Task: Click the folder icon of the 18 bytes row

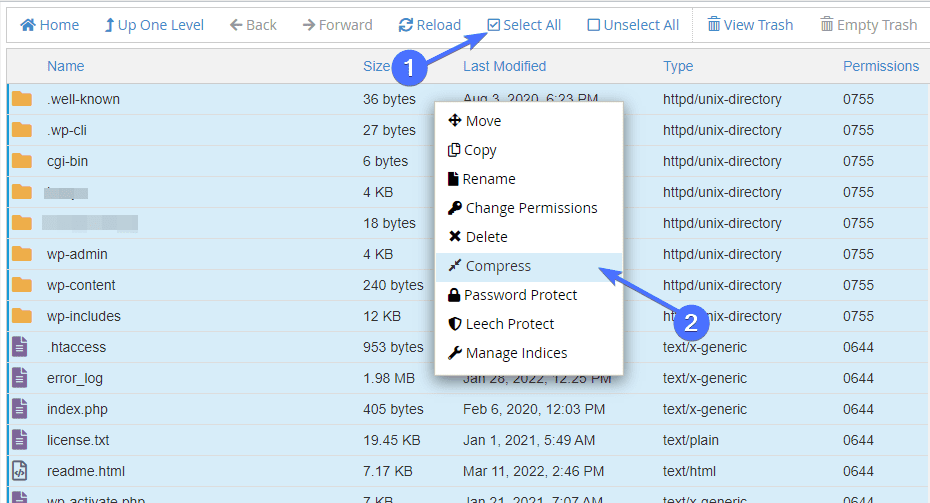Action: pos(22,223)
